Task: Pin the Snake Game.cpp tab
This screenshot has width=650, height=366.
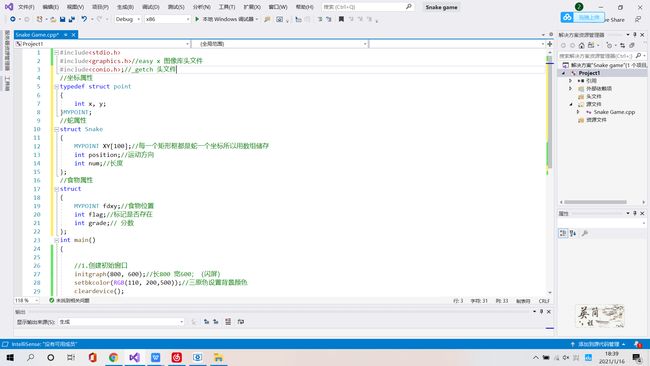Action: tap(65, 35)
